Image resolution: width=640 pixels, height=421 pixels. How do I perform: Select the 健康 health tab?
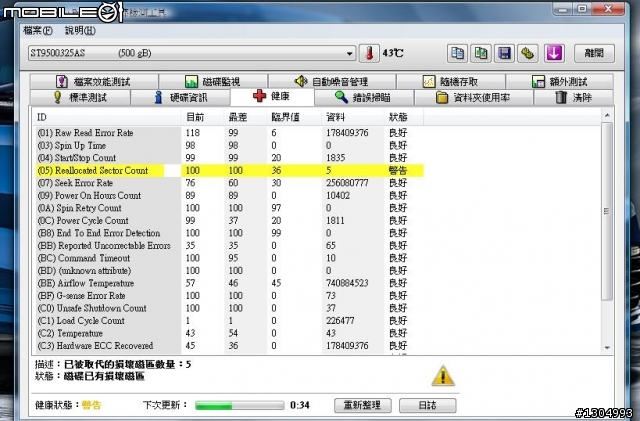[x=272, y=96]
